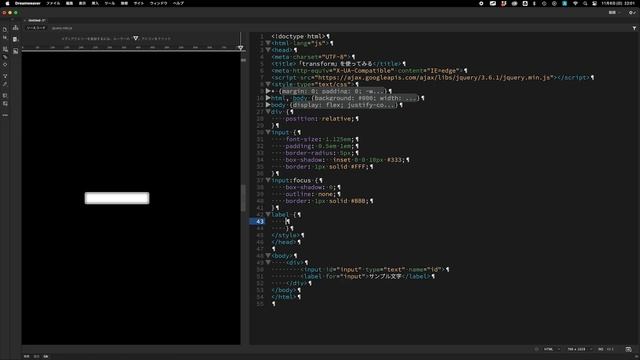640x360 pixels.
Task: Click the pencil-shaped icon in left toolbar
Action: click(5, 57)
